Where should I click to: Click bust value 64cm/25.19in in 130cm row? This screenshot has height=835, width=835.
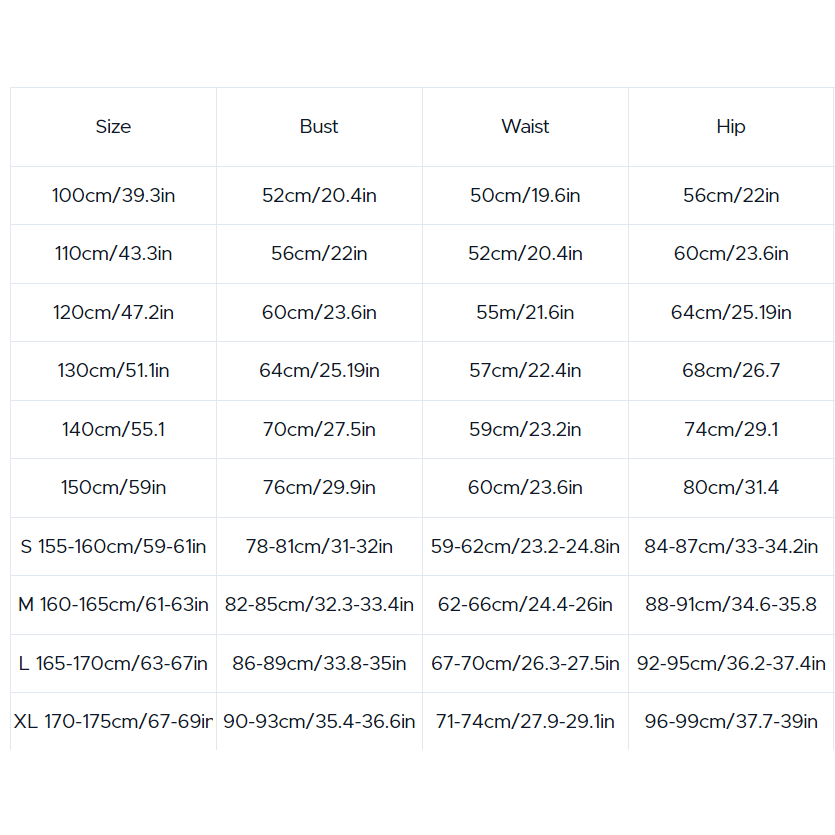[x=319, y=371]
